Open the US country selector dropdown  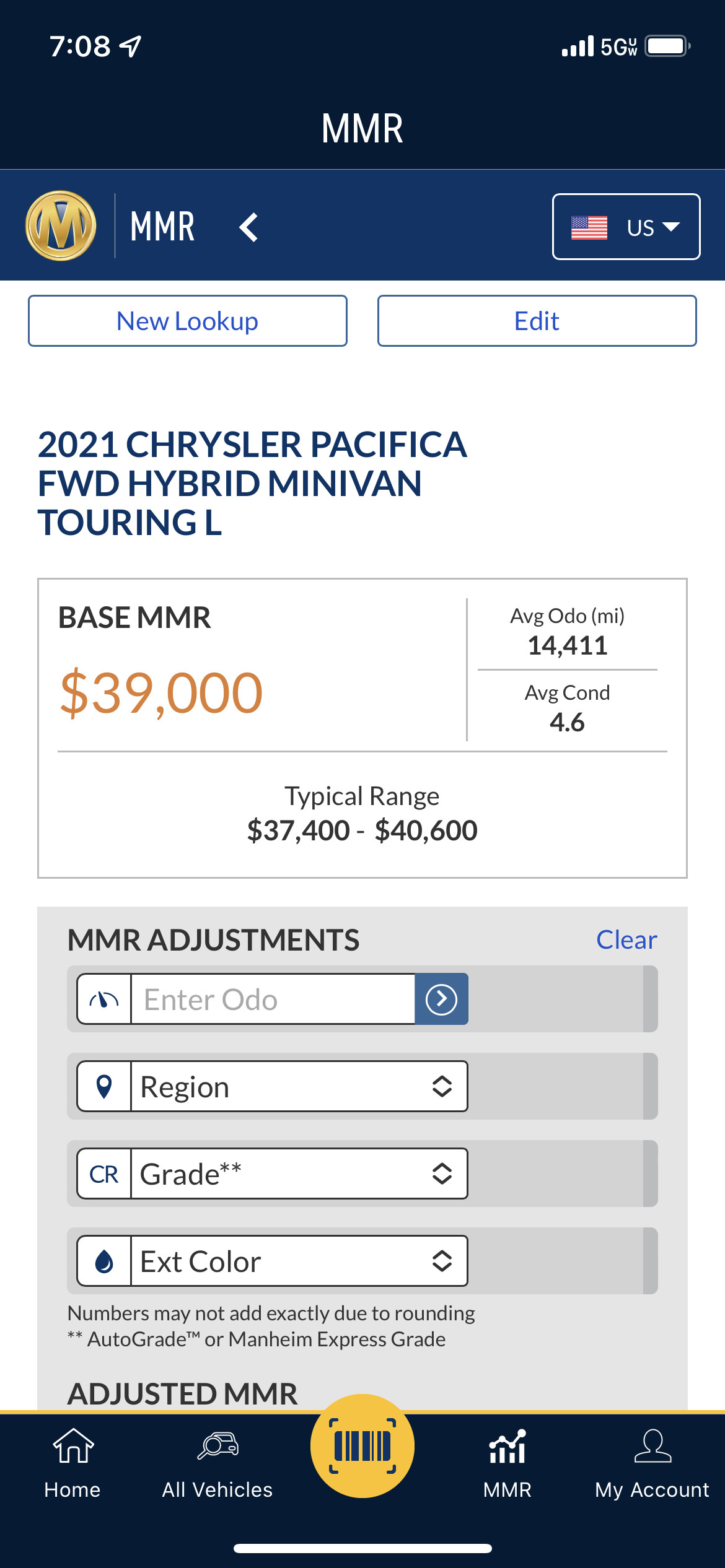(x=626, y=227)
